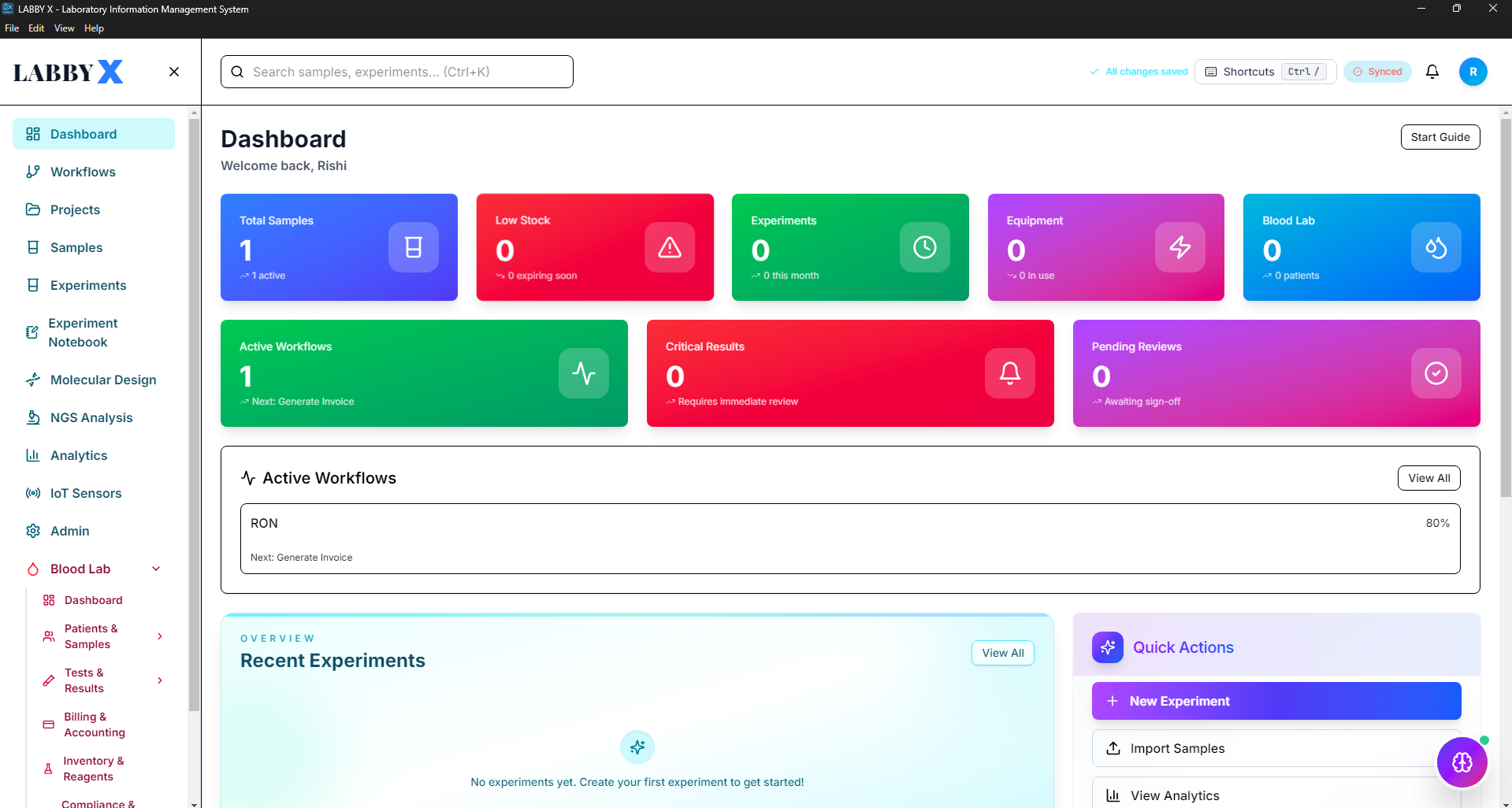Click the Equipment lightning bolt icon
1512x808 pixels.
tap(1180, 247)
